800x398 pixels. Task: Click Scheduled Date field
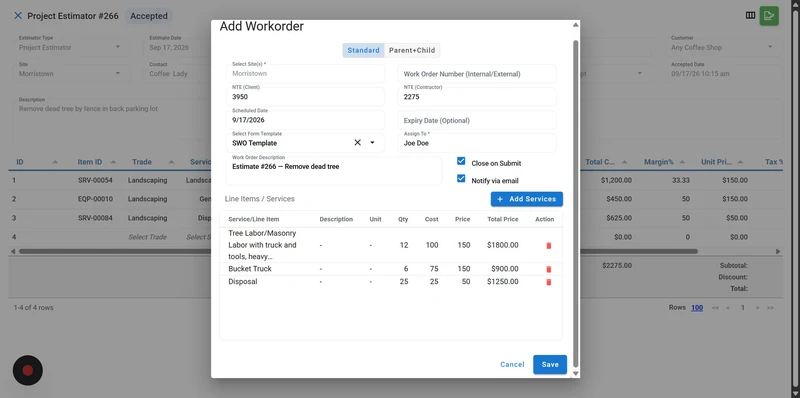[x=306, y=120]
